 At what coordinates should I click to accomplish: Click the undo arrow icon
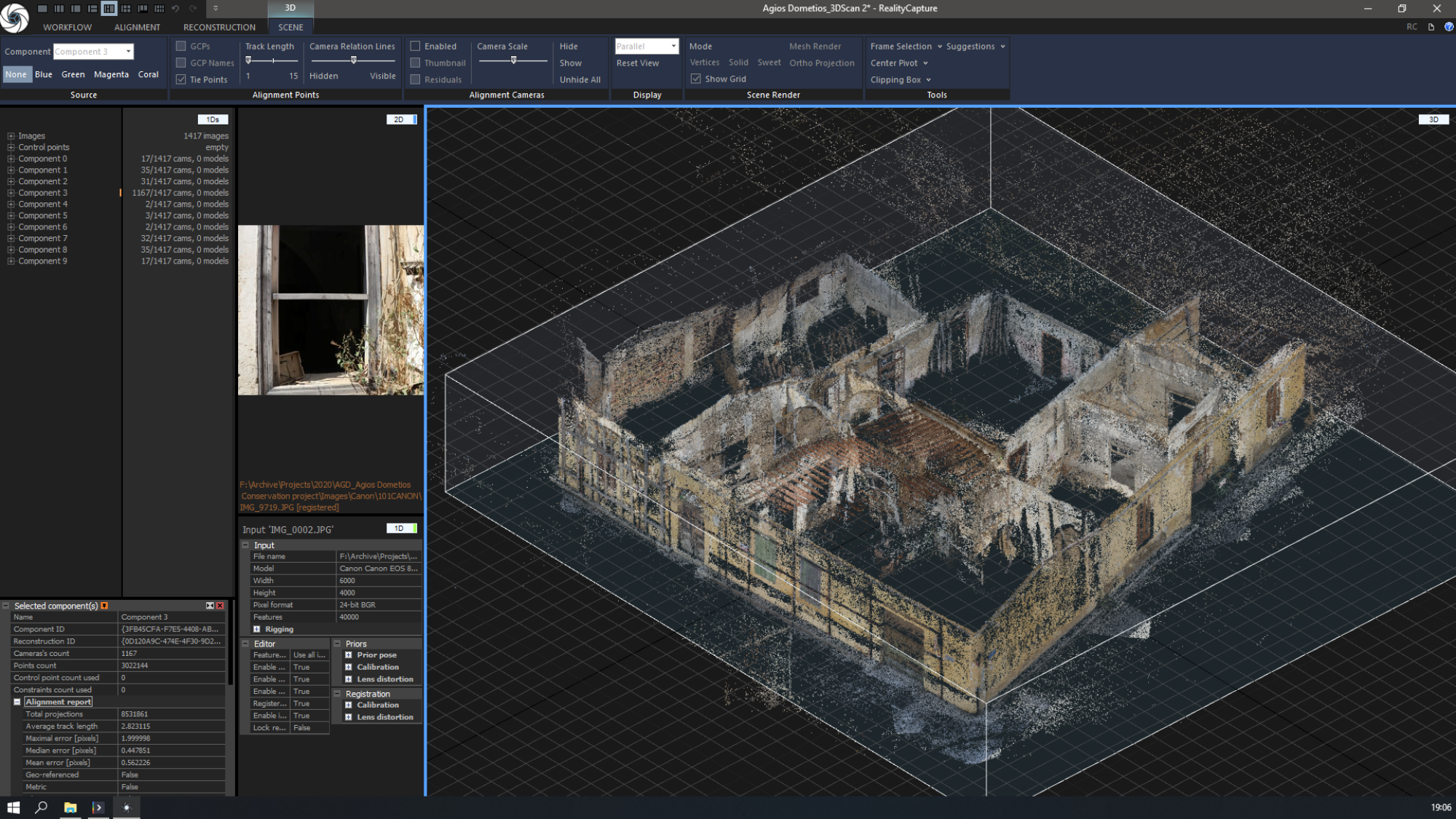(175, 9)
